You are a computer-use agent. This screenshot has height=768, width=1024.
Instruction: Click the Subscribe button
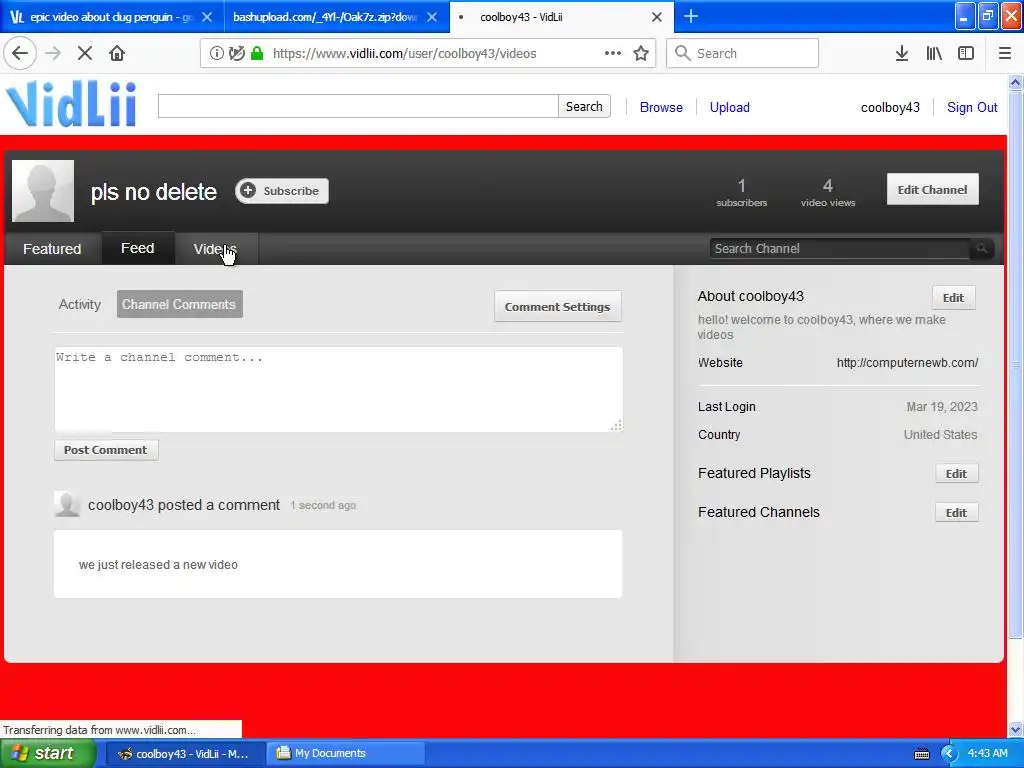[281, 191]
